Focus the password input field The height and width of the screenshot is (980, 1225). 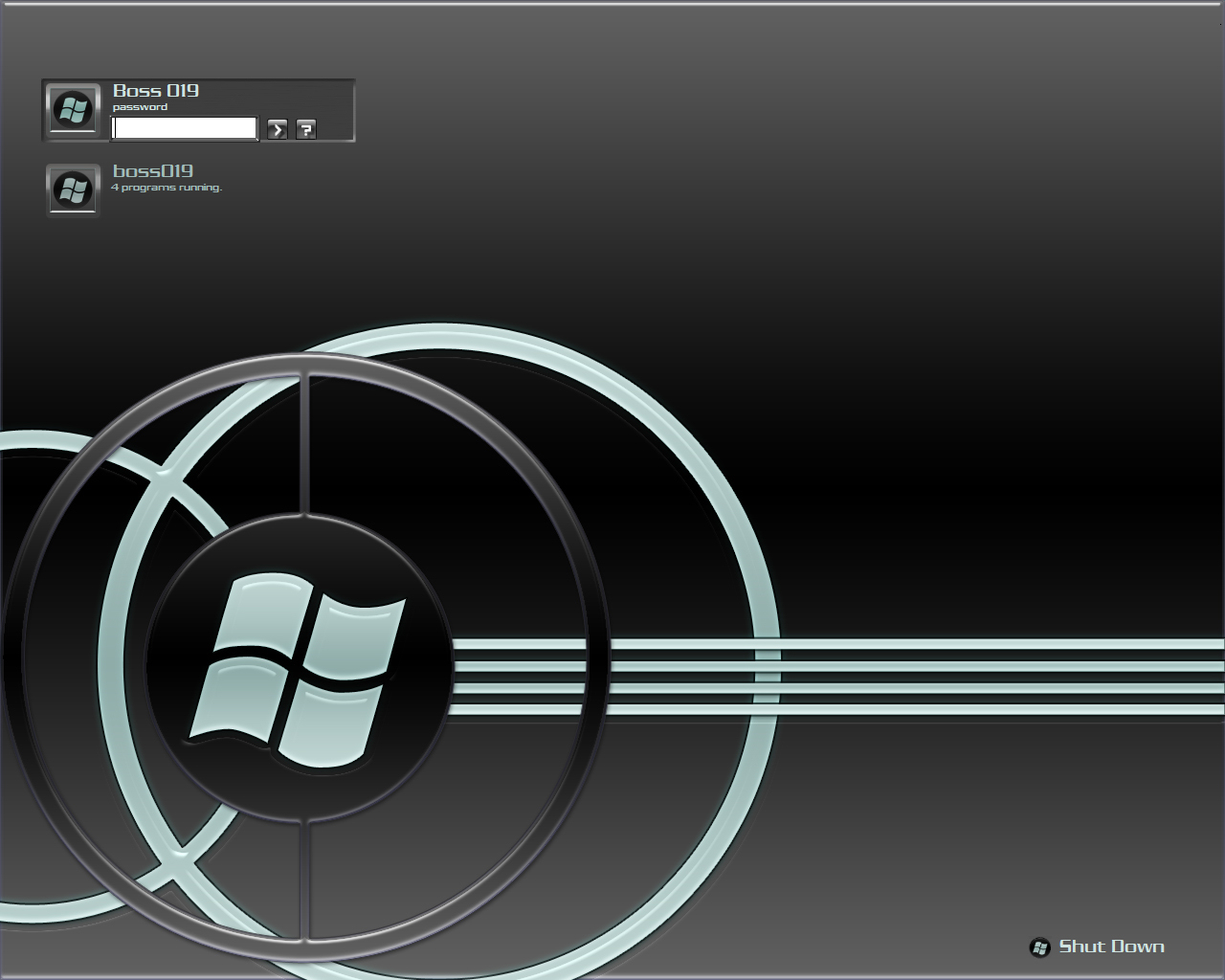coord(185,128)
